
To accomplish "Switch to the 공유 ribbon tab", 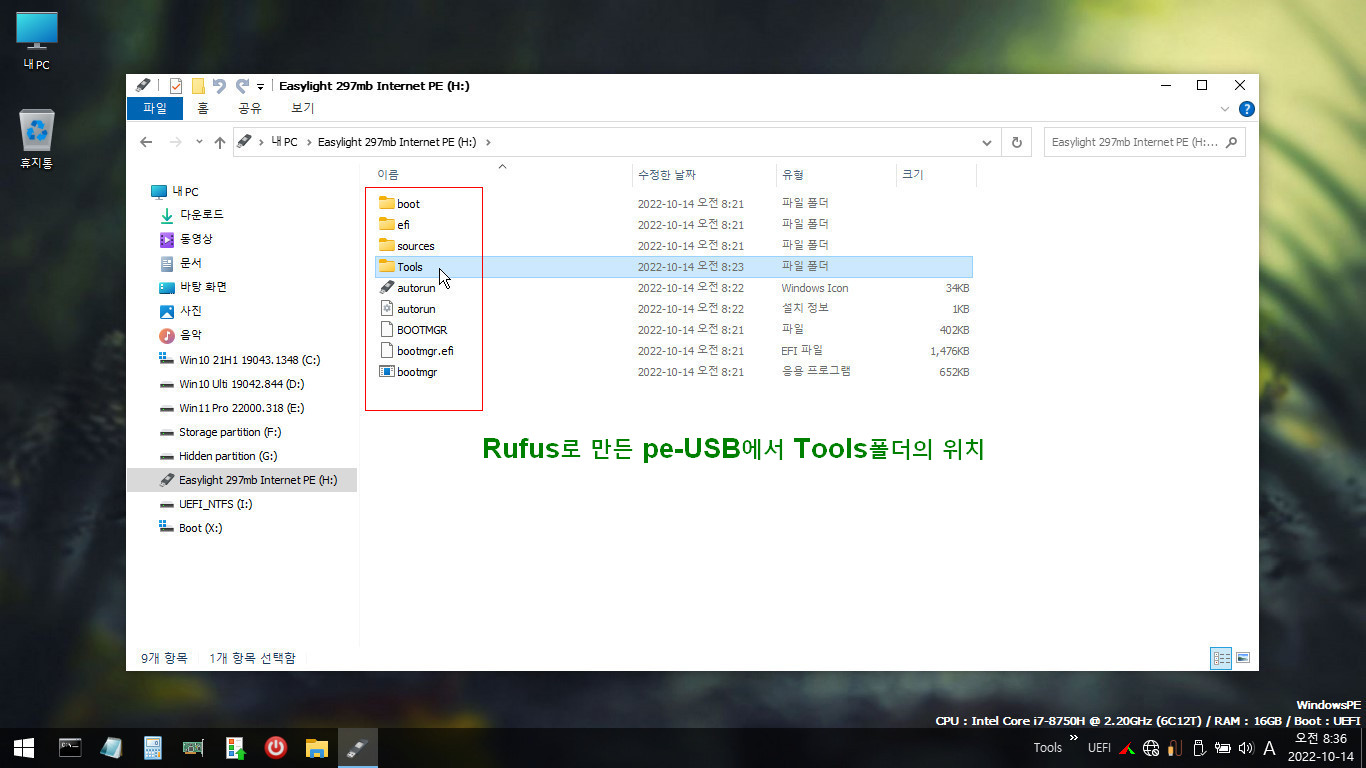I will [x=249, y=108].
